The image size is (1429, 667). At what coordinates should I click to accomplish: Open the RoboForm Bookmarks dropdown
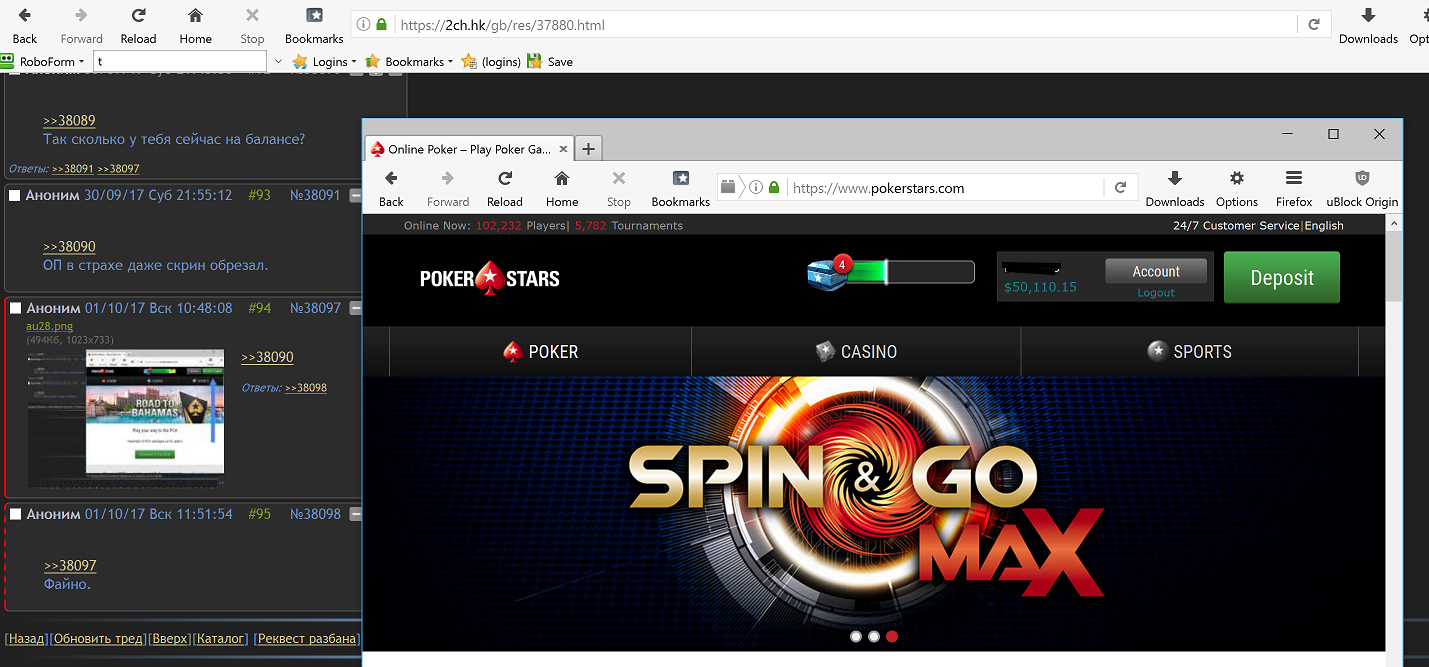[x=409, y=62]
